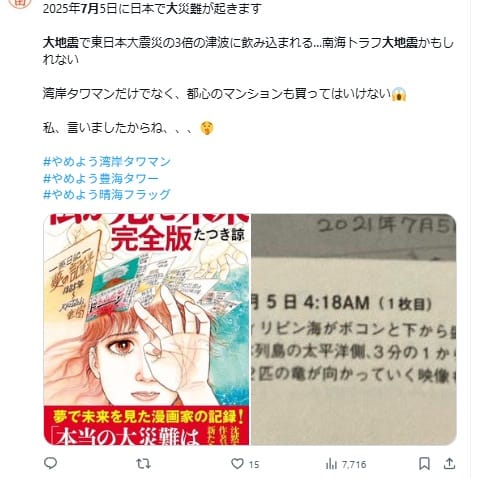Click the reply speech bubble icon
Viewport: 477px width, 478px height.
click(x=50, y=463)
